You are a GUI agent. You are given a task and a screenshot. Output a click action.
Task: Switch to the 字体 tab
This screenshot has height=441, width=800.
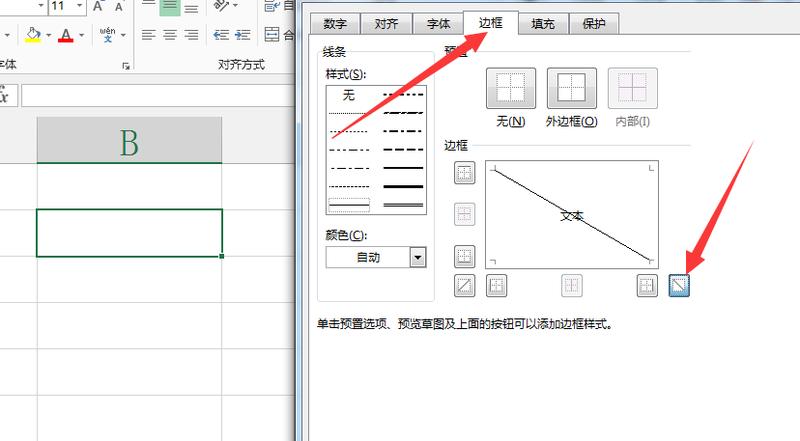click(438, 24)
